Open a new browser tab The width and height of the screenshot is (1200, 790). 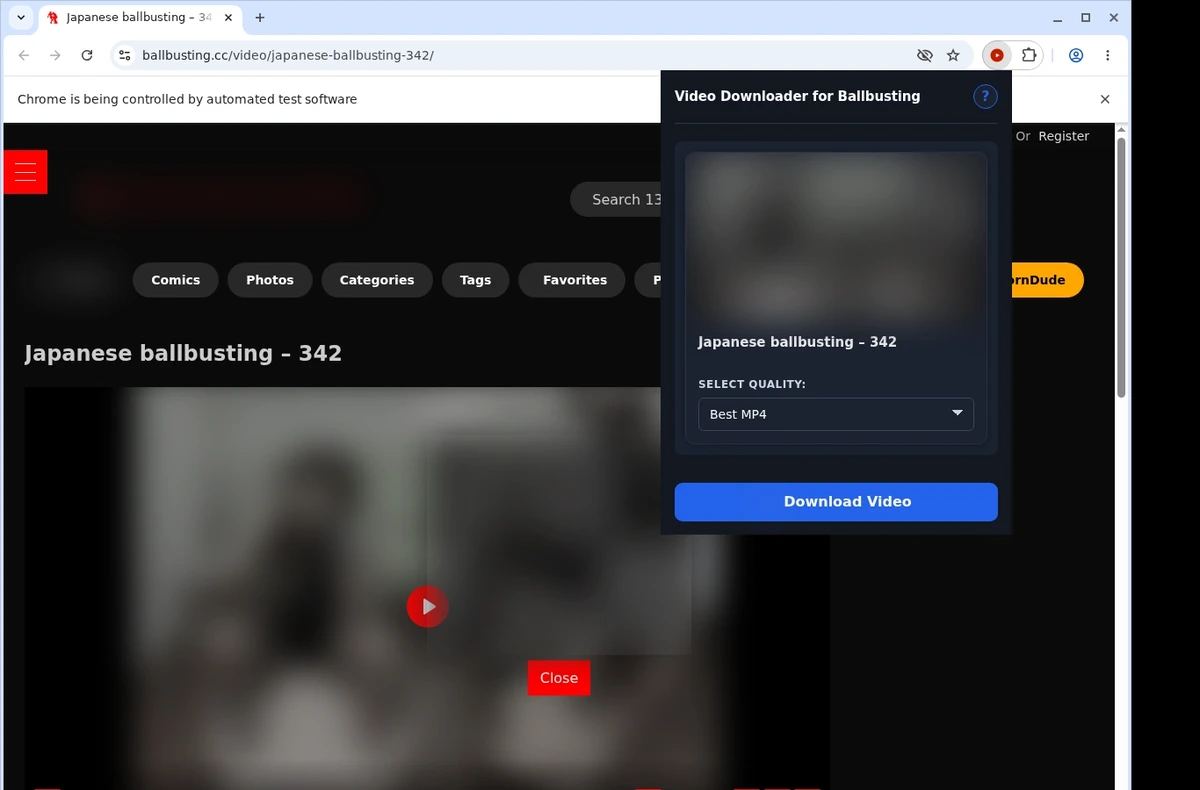pos(260,18)
